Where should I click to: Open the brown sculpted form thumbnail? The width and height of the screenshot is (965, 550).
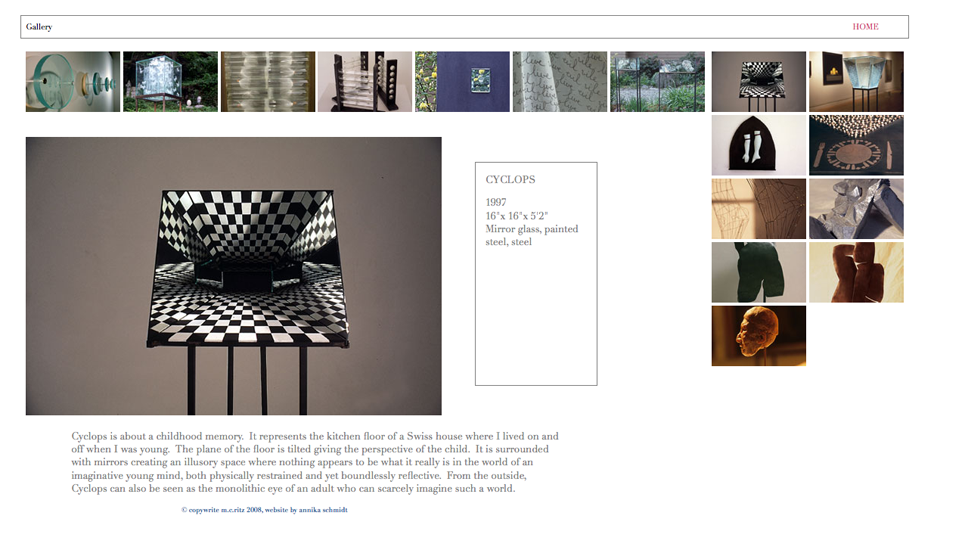[x=856, y=273]
